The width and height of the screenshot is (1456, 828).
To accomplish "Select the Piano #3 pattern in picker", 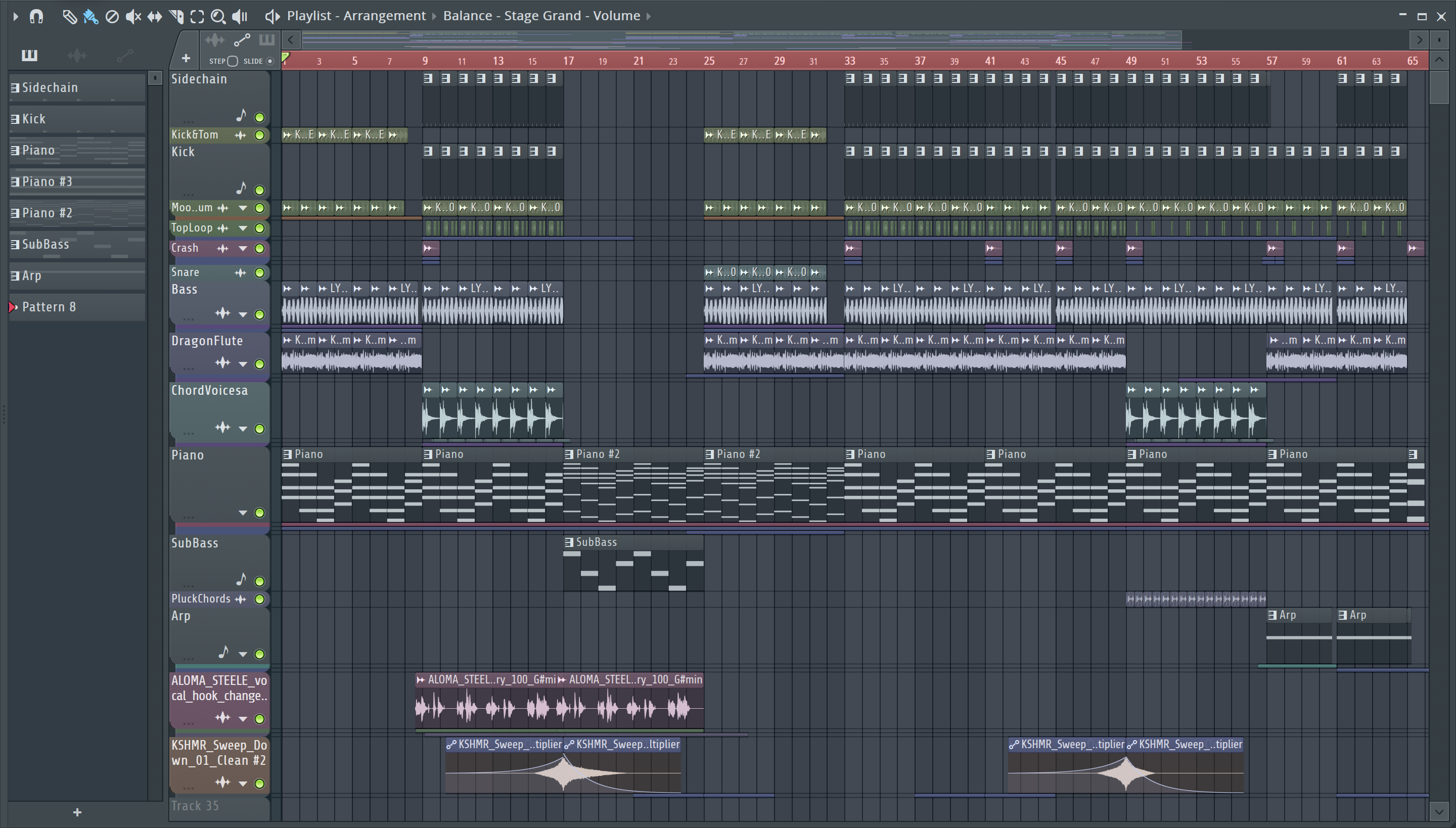I will pyautogui.click(x=77, y=181).
